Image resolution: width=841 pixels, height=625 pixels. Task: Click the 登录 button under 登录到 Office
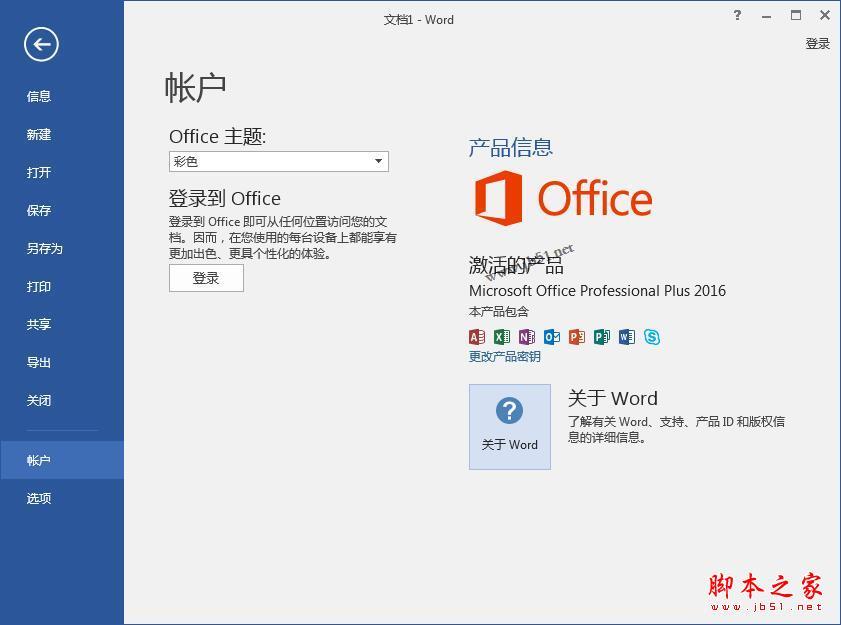(x=206, y=278)
